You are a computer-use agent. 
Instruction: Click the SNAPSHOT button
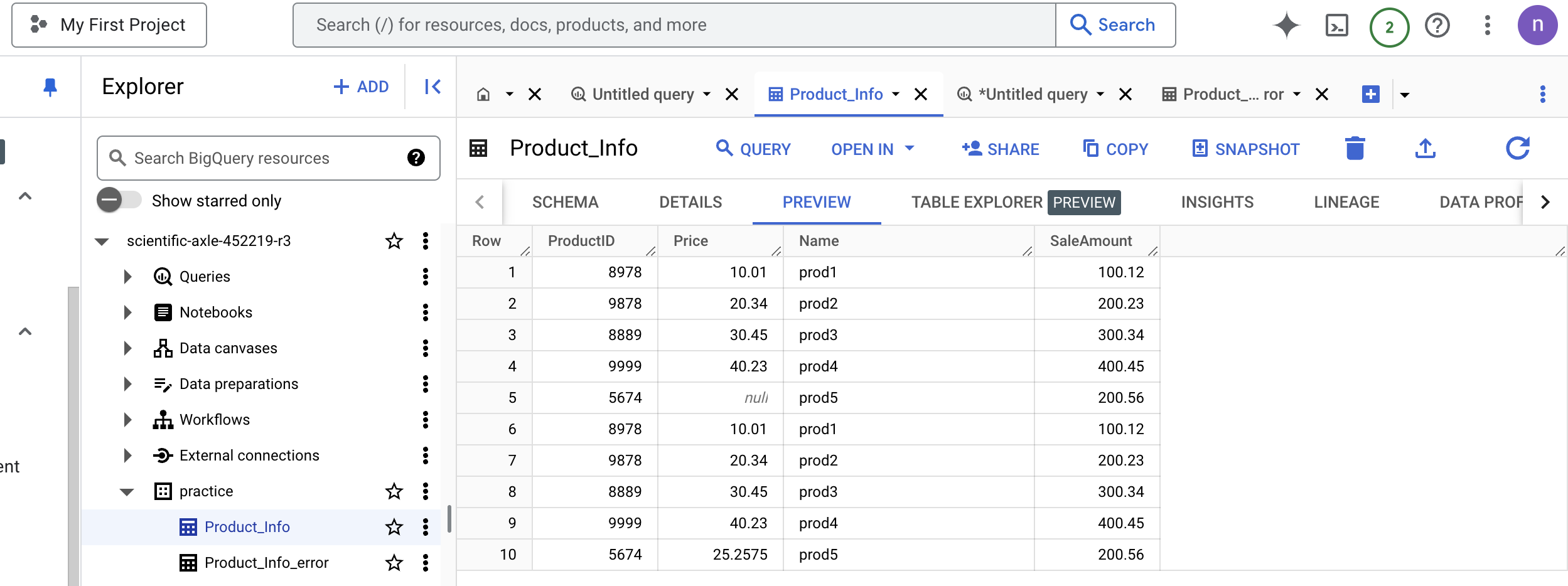pos(1245,149)
